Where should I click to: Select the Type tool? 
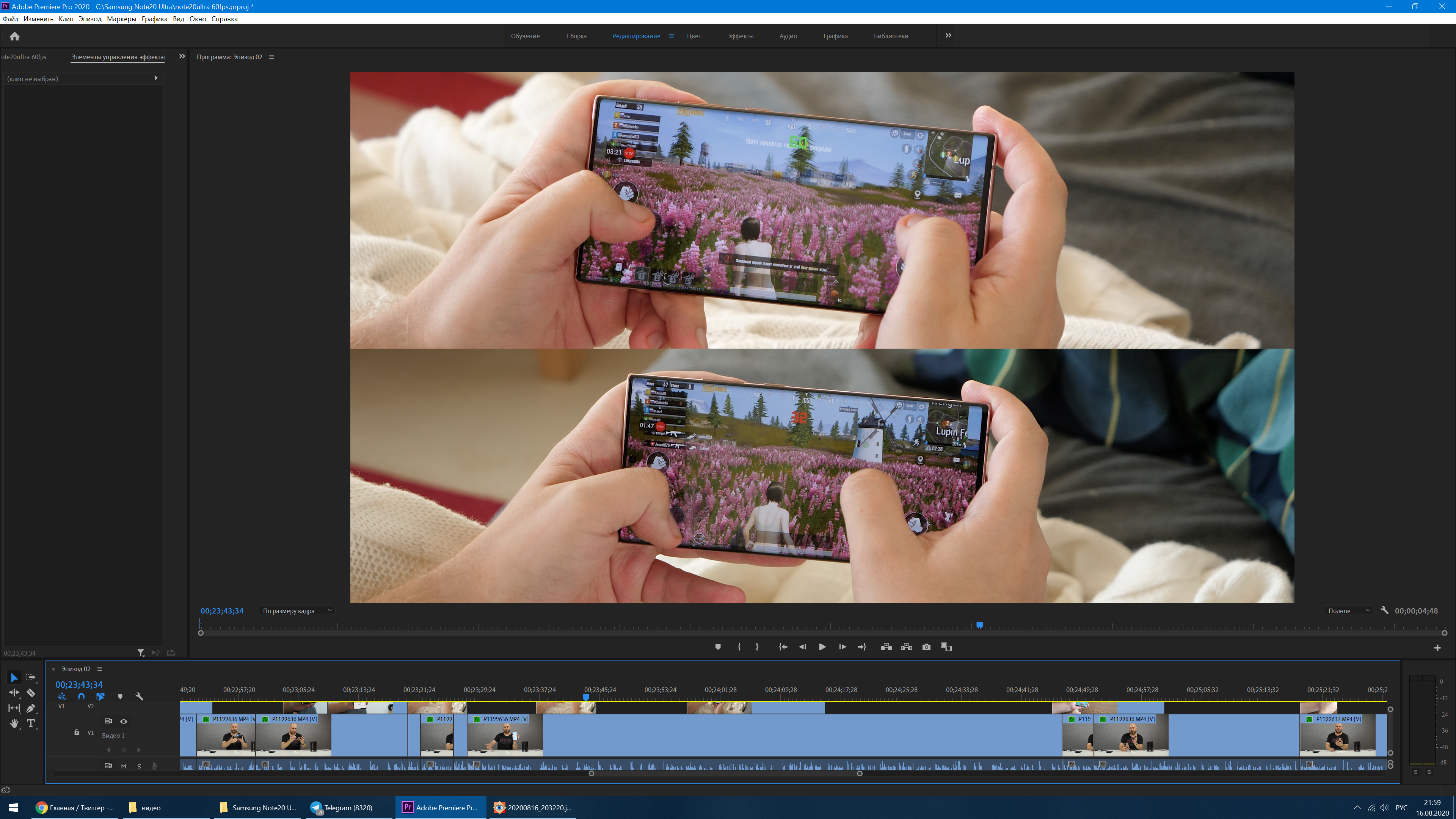click(30, 723)
